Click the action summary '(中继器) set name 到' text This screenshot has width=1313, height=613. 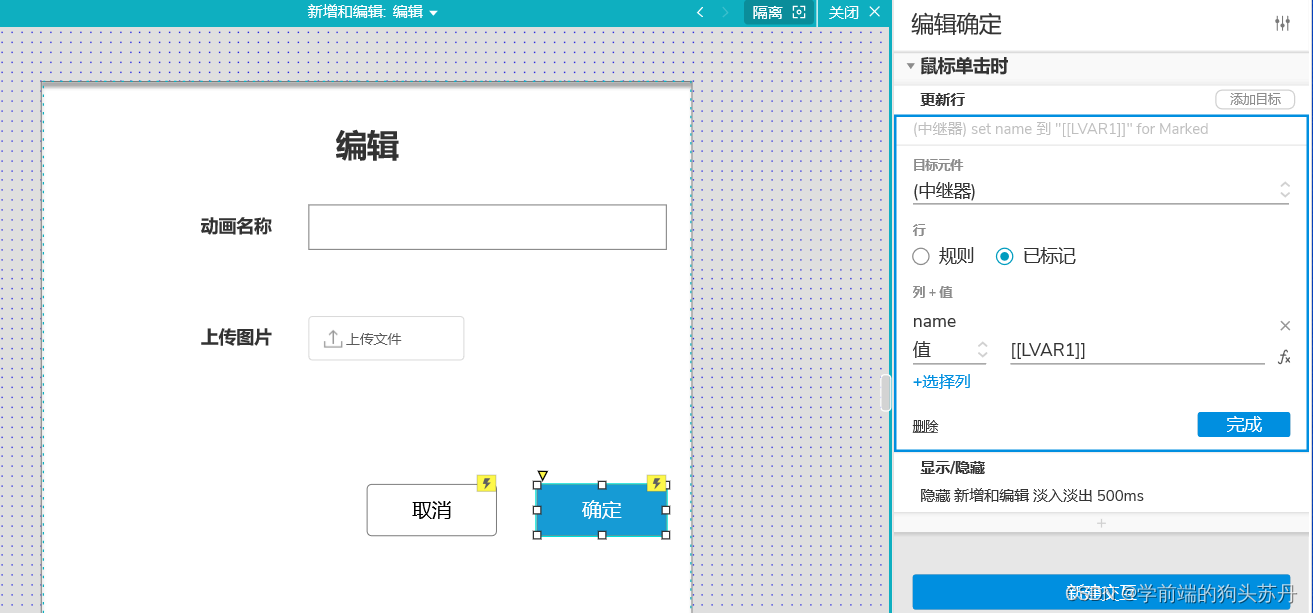pos(1060,129)
